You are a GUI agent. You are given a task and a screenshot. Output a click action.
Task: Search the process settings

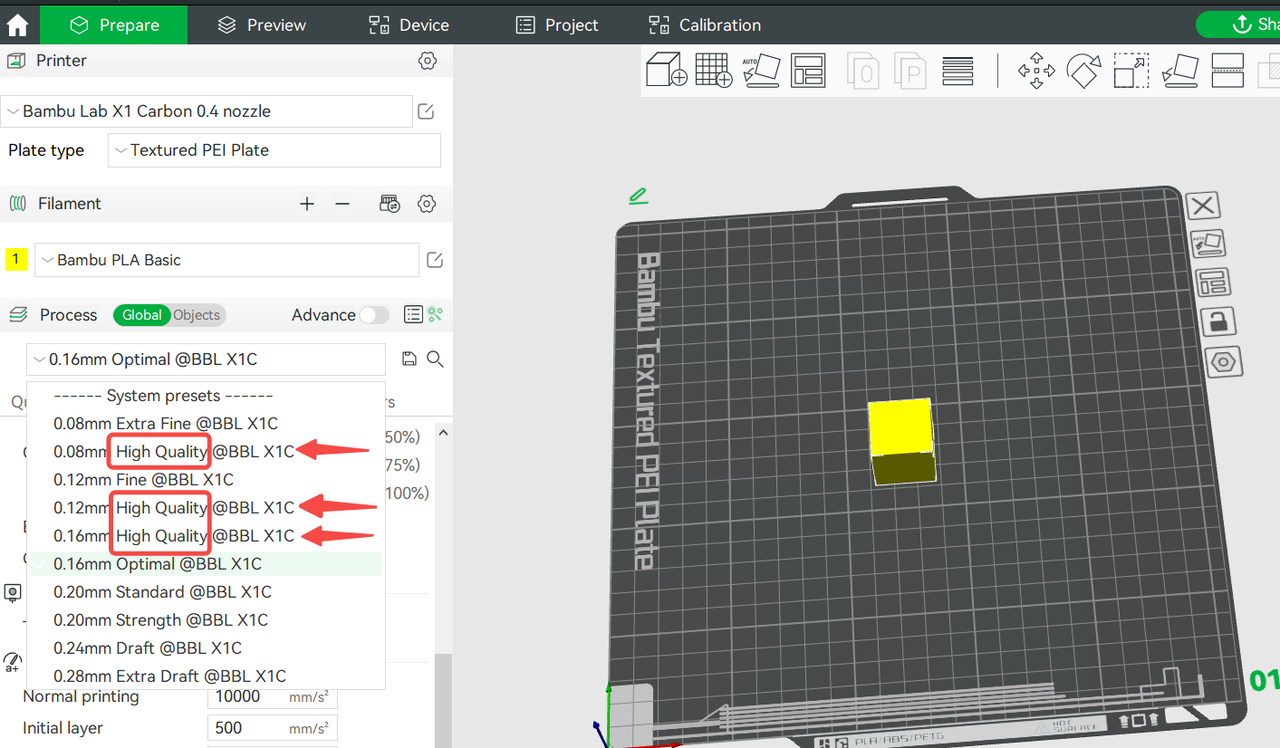click(435, 359)
